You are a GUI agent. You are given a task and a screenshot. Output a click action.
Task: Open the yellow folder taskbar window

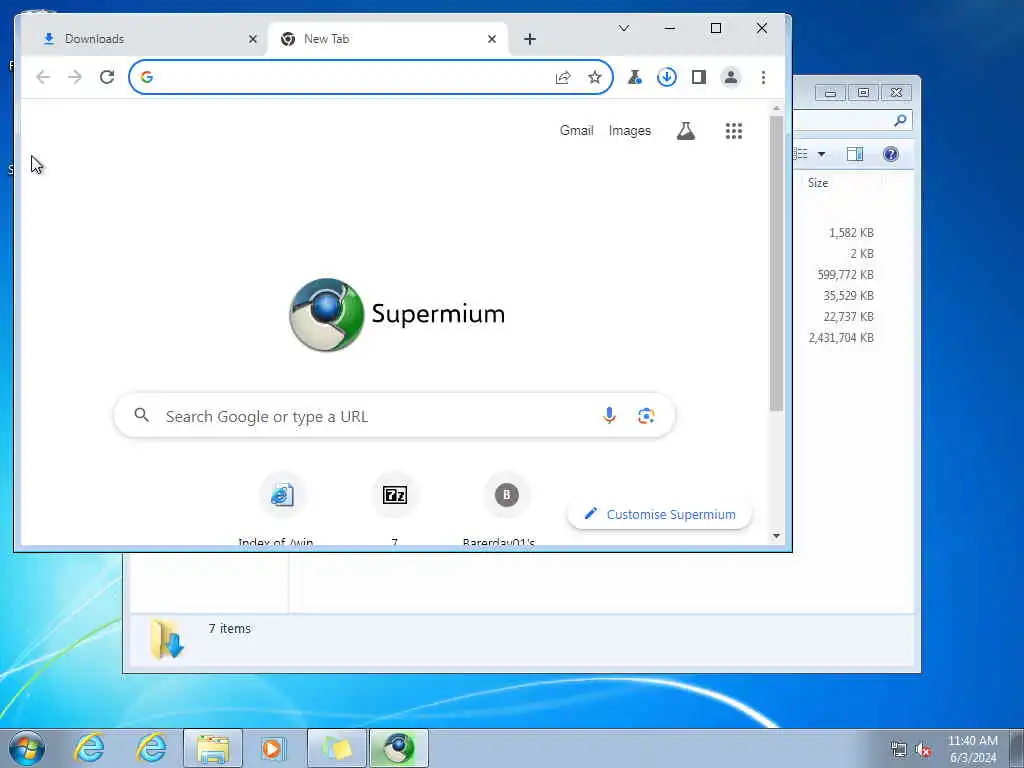click(x=336, y=748)
